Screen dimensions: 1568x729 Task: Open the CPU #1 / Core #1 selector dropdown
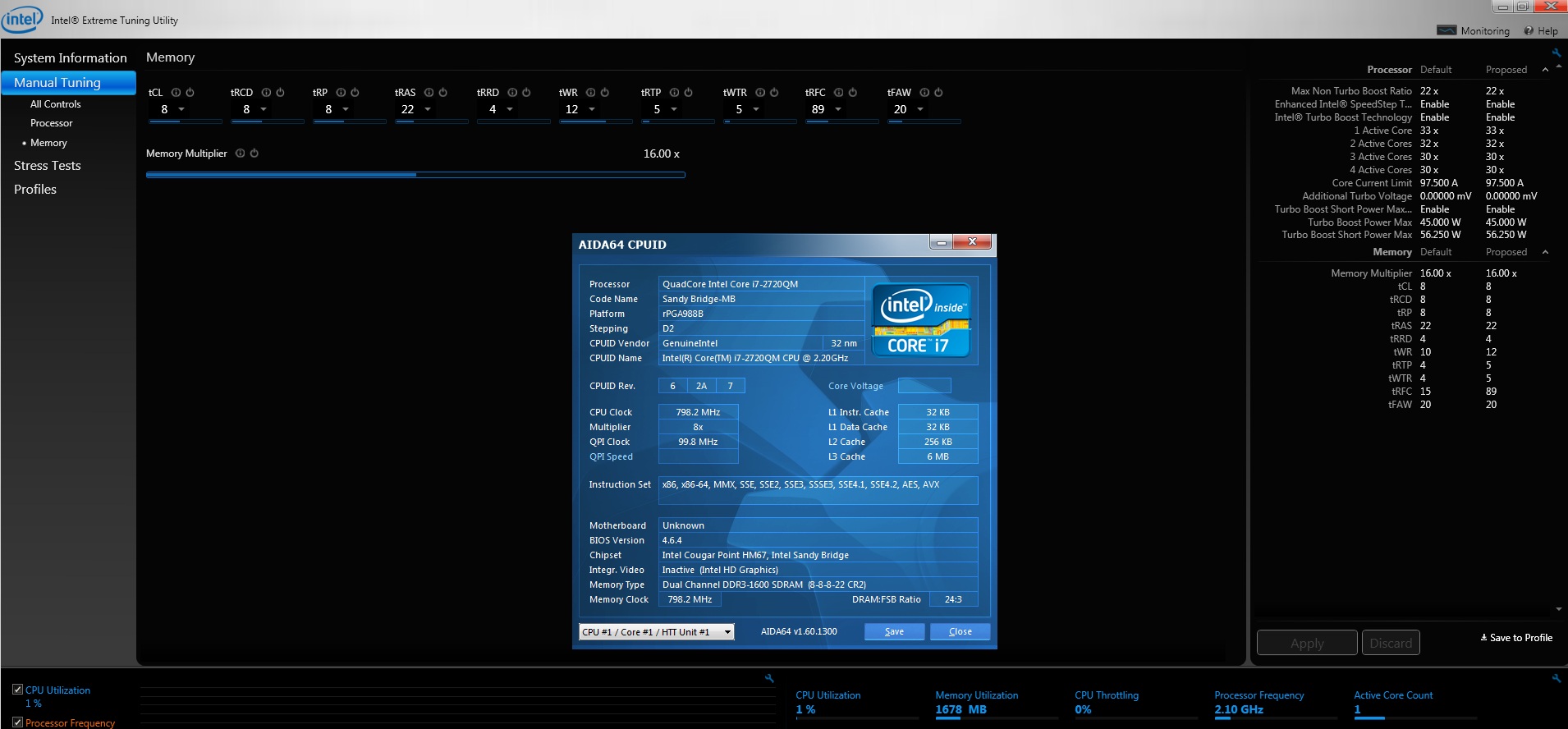point(656,632)
